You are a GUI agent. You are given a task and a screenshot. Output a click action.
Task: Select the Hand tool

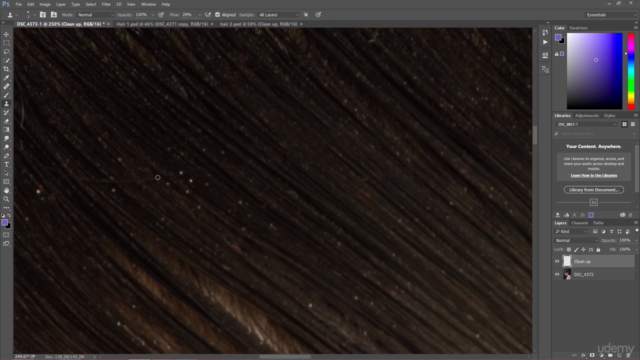[x=6, y=191]
